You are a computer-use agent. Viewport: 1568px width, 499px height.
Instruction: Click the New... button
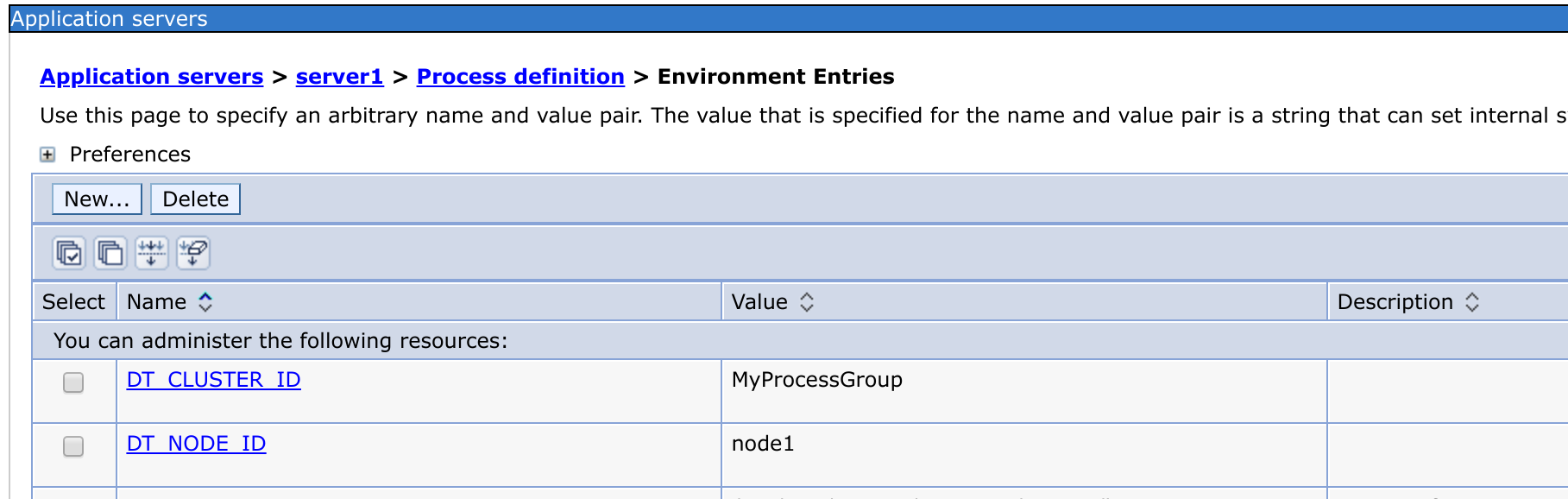[97, 199]
